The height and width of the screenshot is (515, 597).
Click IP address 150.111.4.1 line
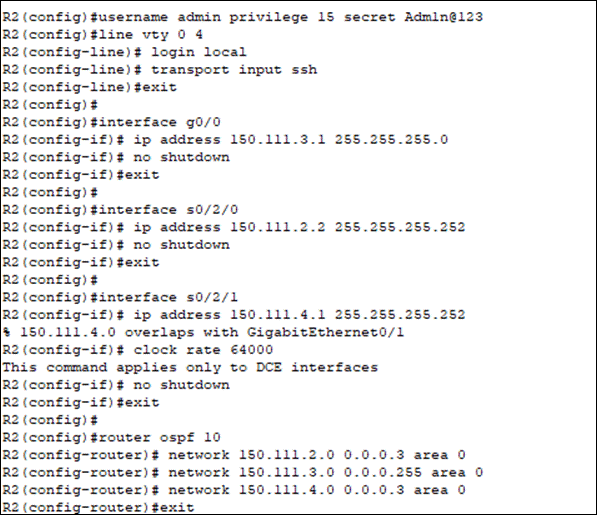click(234, 315)
